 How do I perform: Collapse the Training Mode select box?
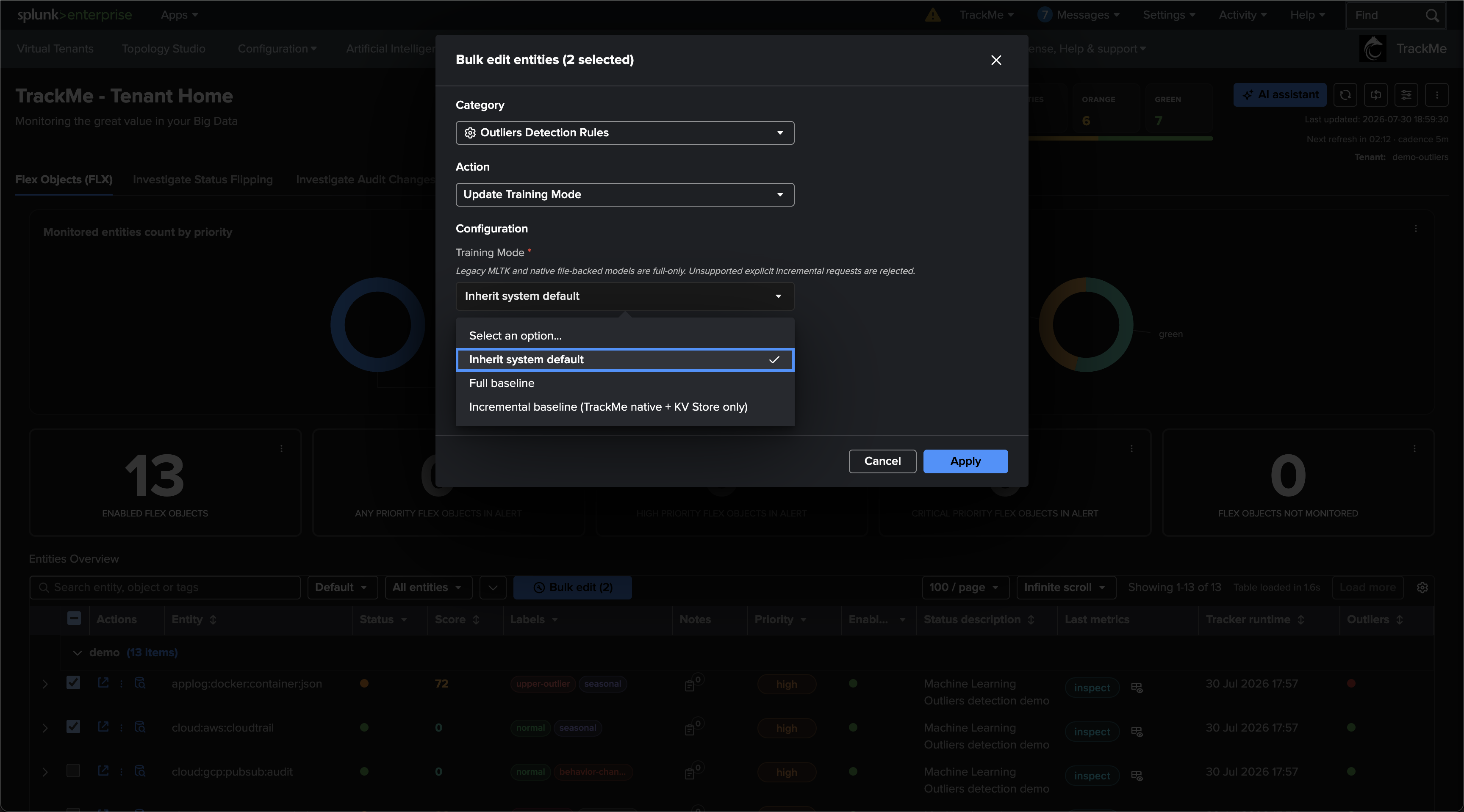pyautogui.click(x=624, y=296)
